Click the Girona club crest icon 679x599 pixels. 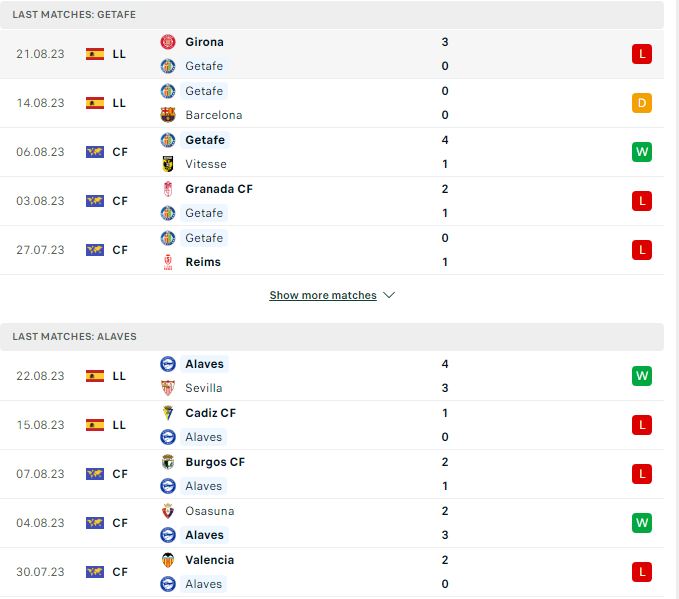point(168,42)
